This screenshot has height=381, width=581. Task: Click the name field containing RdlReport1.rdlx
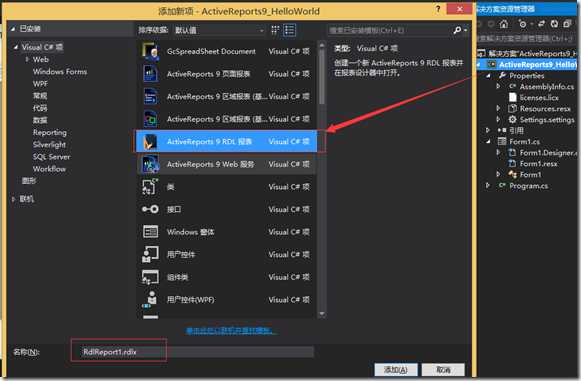[x=197, y=352]
